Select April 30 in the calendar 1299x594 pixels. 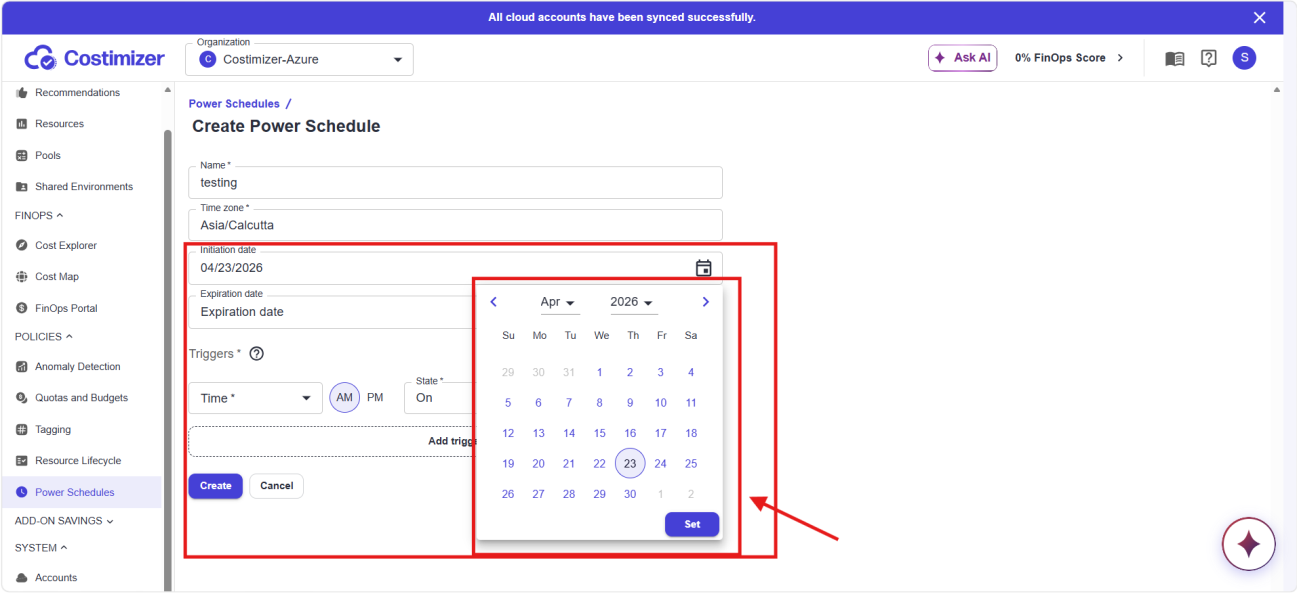point(630,494)
